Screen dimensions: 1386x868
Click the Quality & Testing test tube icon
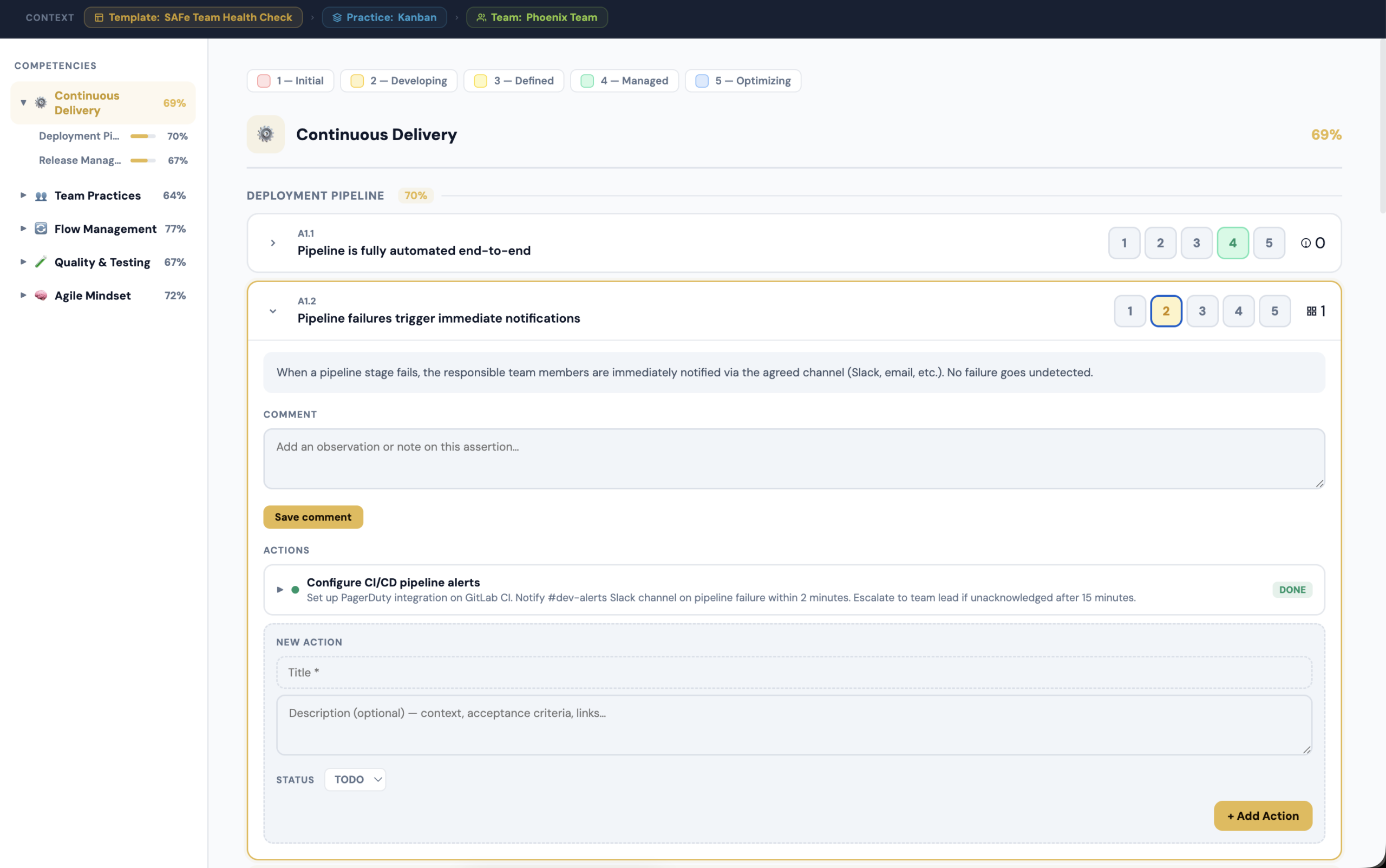(x=41, y=263)
